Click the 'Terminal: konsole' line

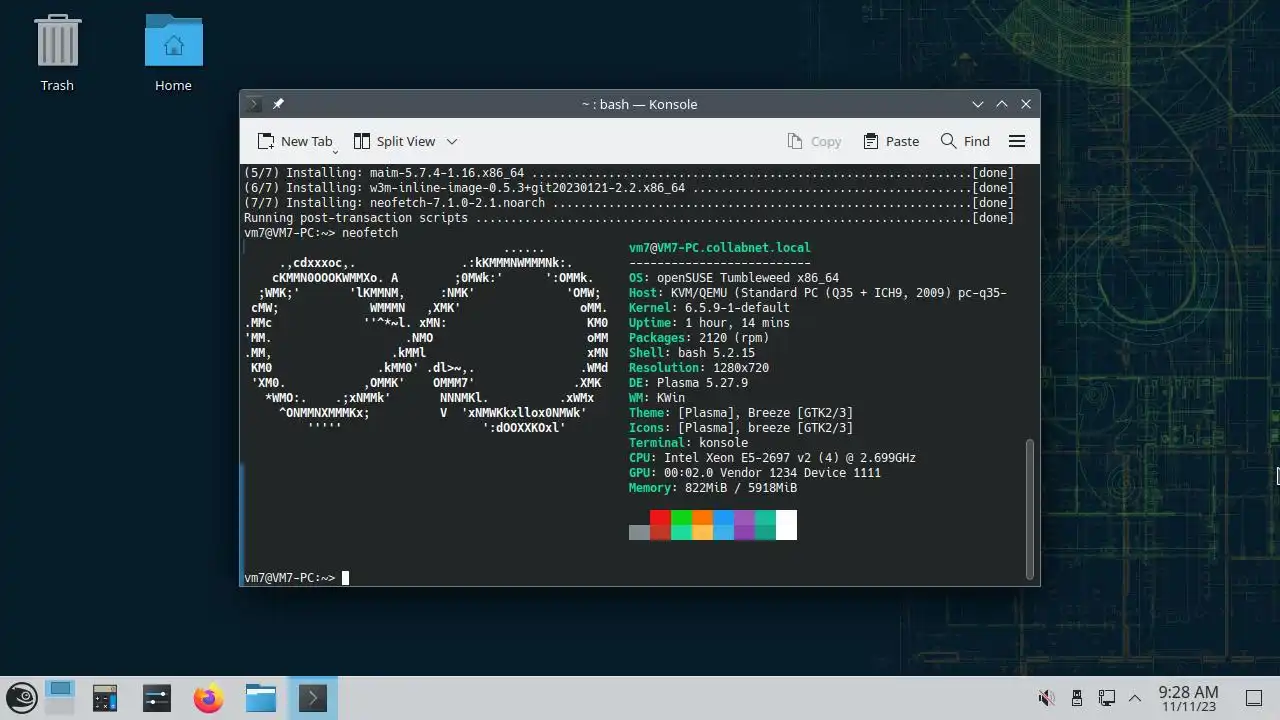688,443
